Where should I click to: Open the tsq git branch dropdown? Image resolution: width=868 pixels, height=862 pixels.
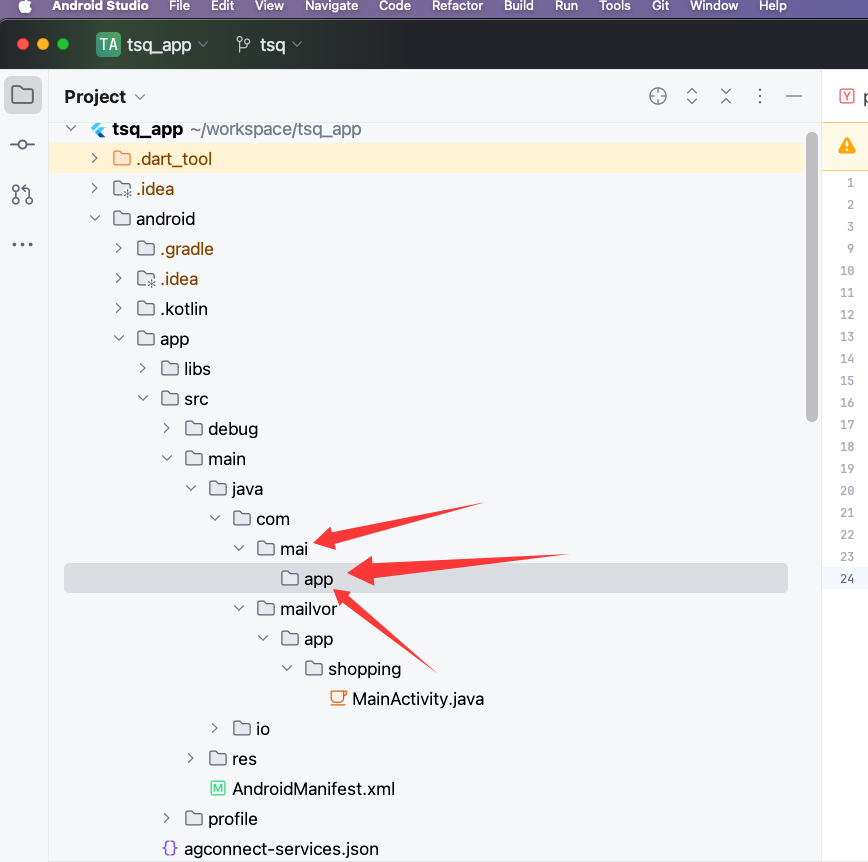point(268,45)
